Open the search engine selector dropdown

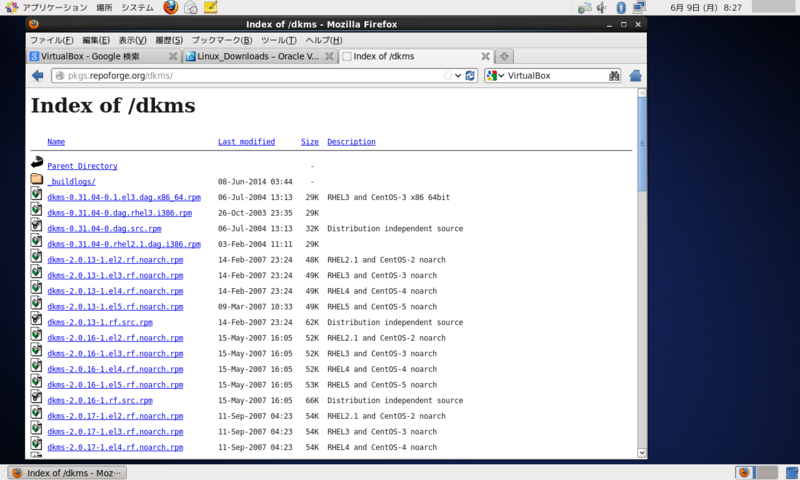(495, 75)
